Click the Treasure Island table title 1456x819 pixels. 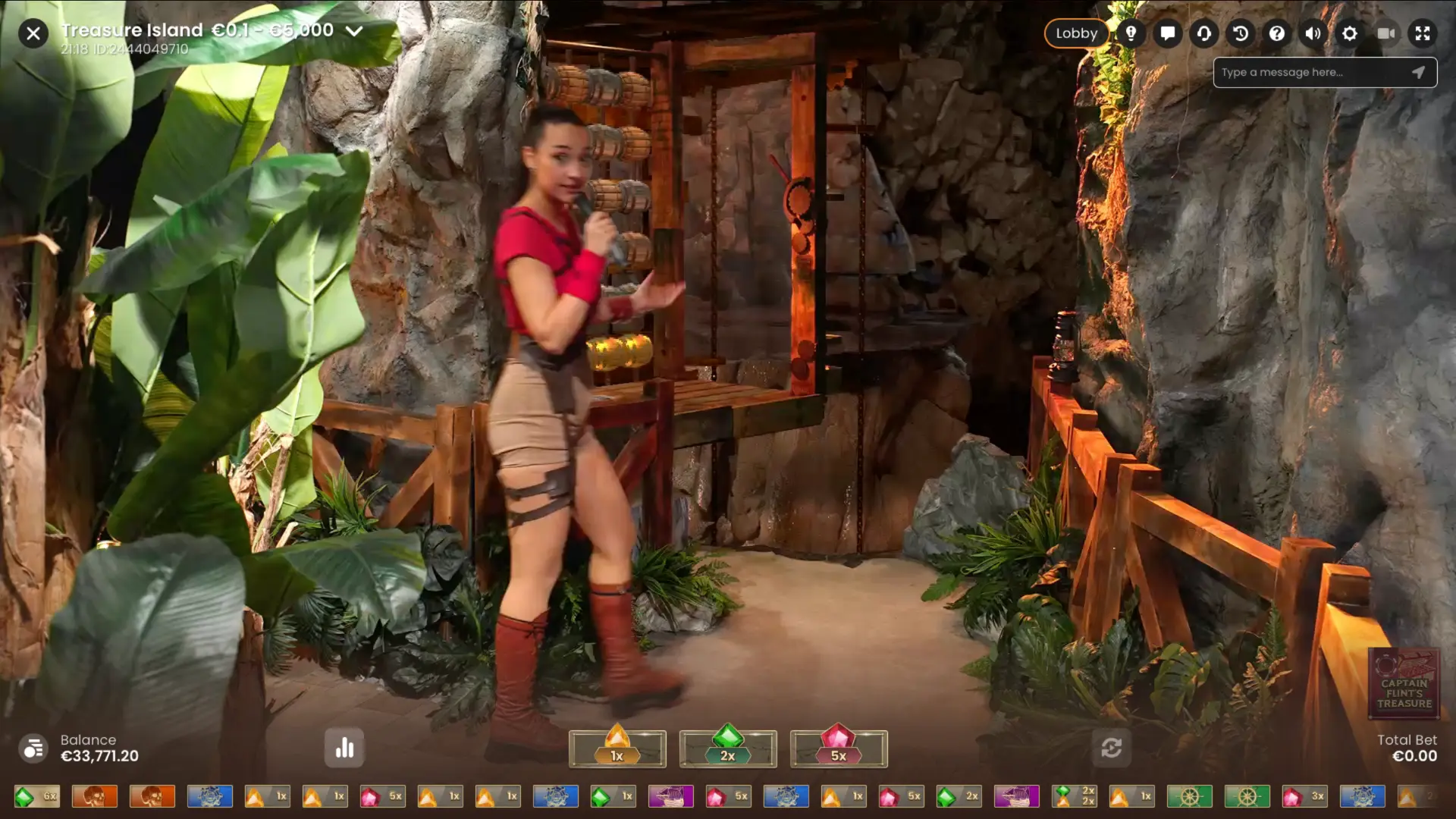pyautogui.click(x=132, y=30)
